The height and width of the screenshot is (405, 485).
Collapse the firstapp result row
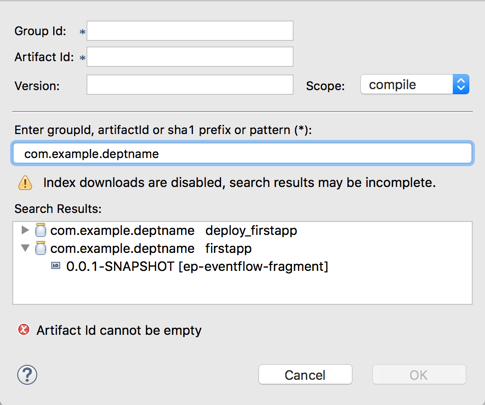pyautogui.click(x=25, y=248)
